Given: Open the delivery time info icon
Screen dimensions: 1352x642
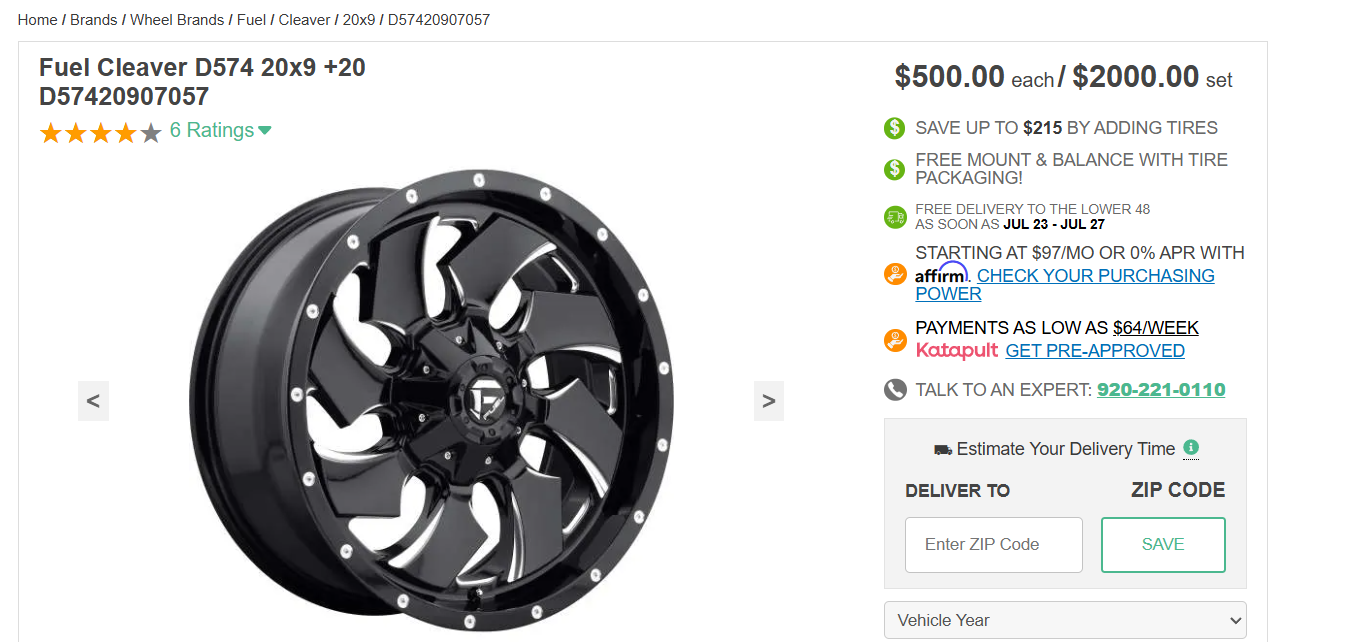Looking at the screenshot, I should click(x=1191, y=448).
